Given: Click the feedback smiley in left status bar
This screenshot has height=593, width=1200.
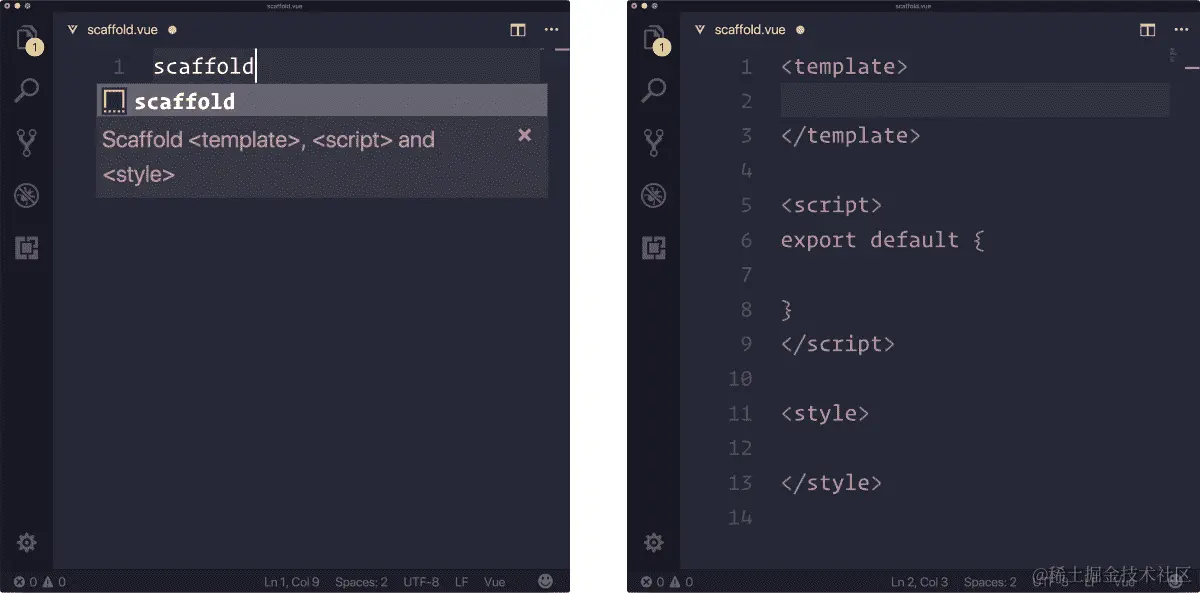Looking at the screenshot, I should [x=545, y=581].
